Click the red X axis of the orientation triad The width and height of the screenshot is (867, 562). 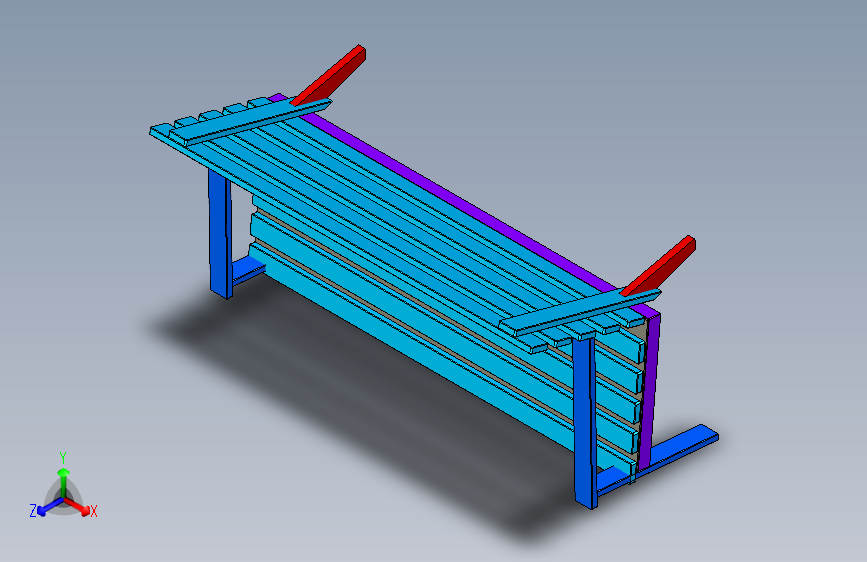tap(77, 506)
